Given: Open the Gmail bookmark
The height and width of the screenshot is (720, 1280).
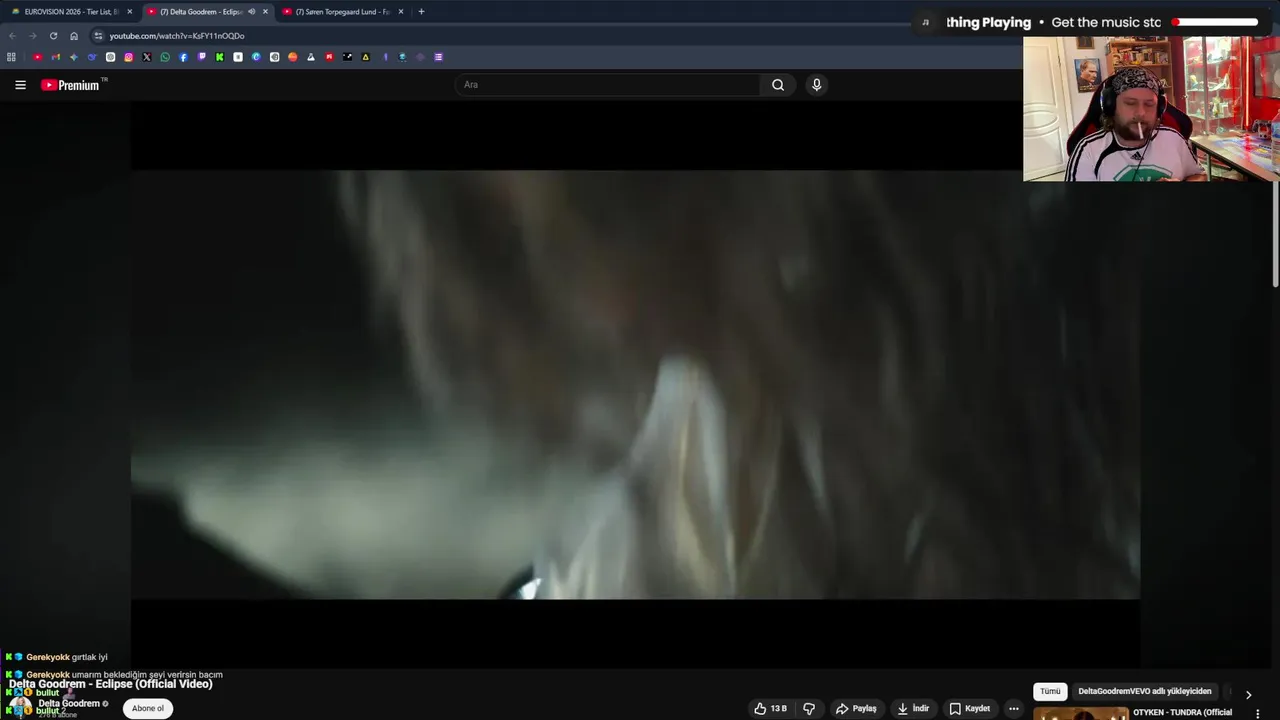Looking at the screenshot, I should [x=56, y=57].
